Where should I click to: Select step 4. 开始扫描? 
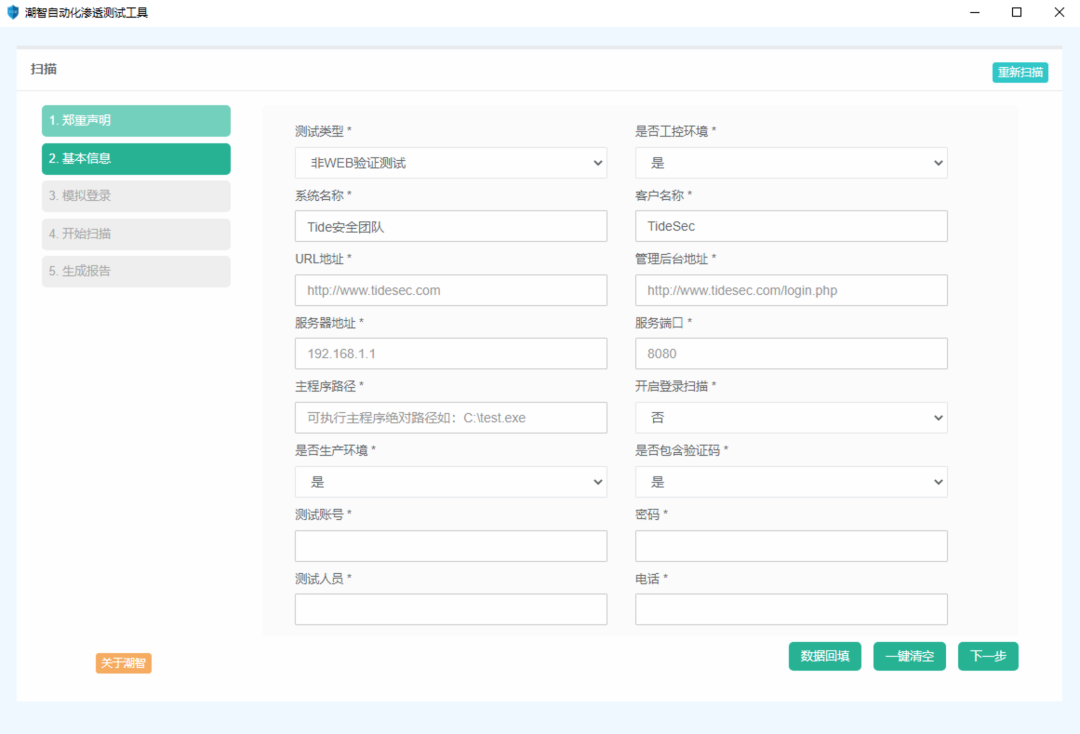pos(136,234)
